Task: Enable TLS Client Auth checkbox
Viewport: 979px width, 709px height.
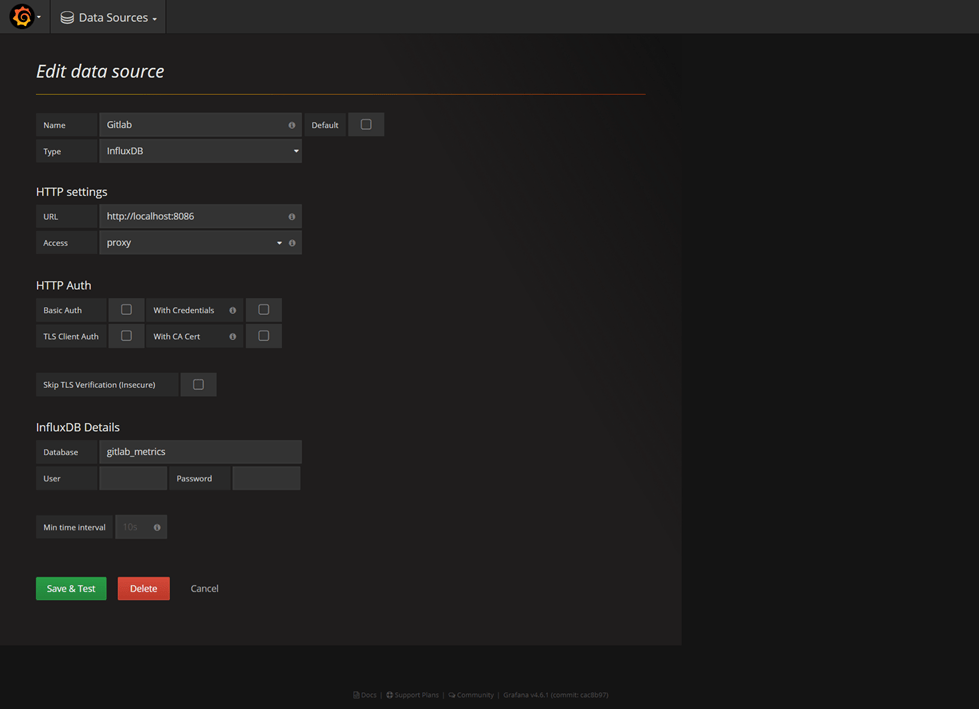Action: 126,336
